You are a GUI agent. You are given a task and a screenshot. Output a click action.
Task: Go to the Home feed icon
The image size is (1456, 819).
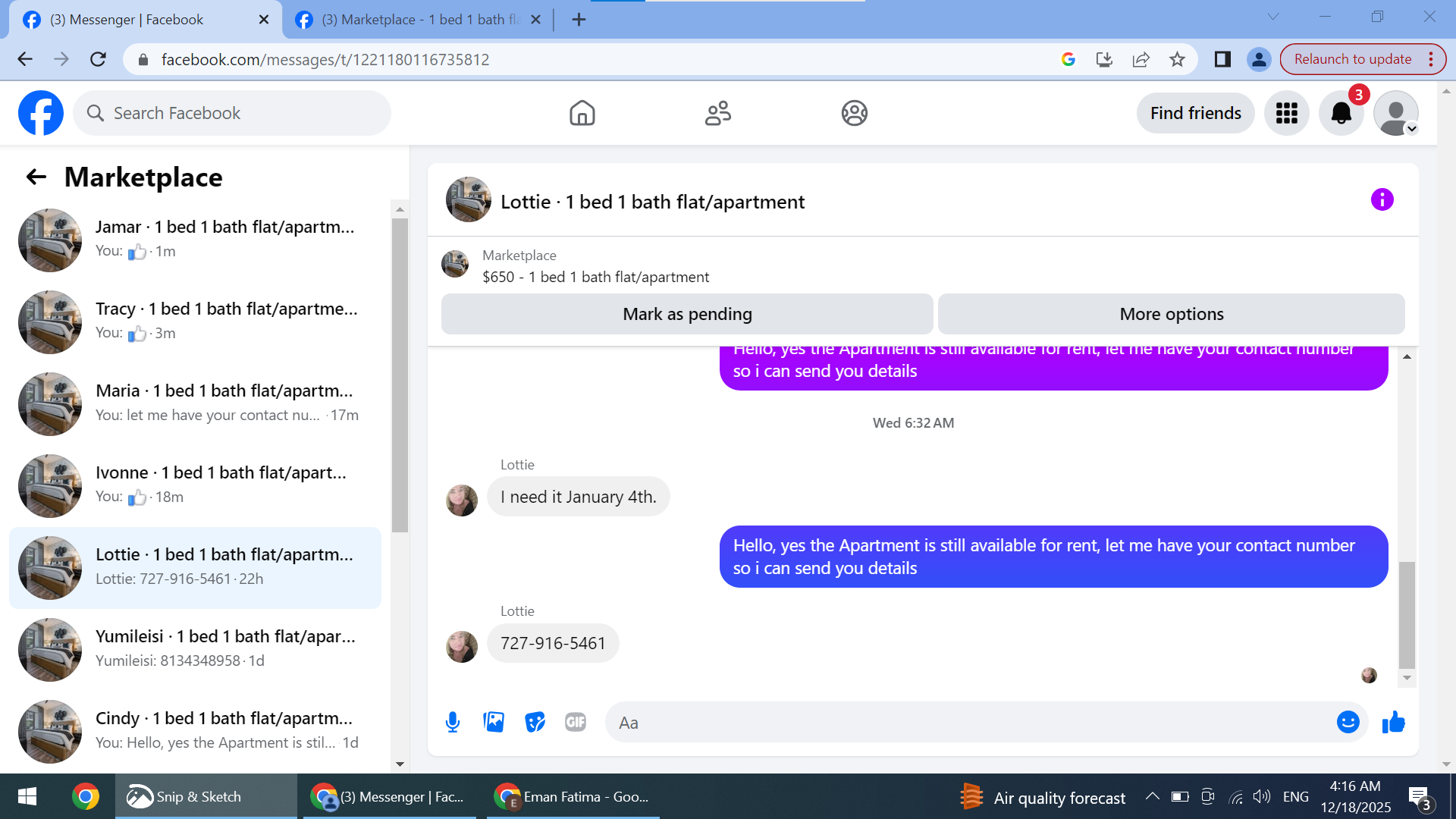point(582,113)
